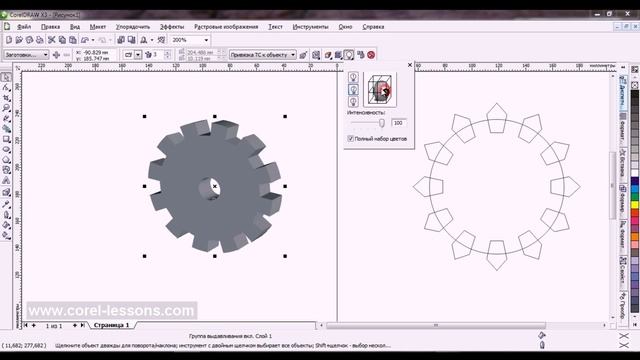Click the light position 3D preview box
The height and width of the screenshot is (360, 640).
(x=380, y=90)
